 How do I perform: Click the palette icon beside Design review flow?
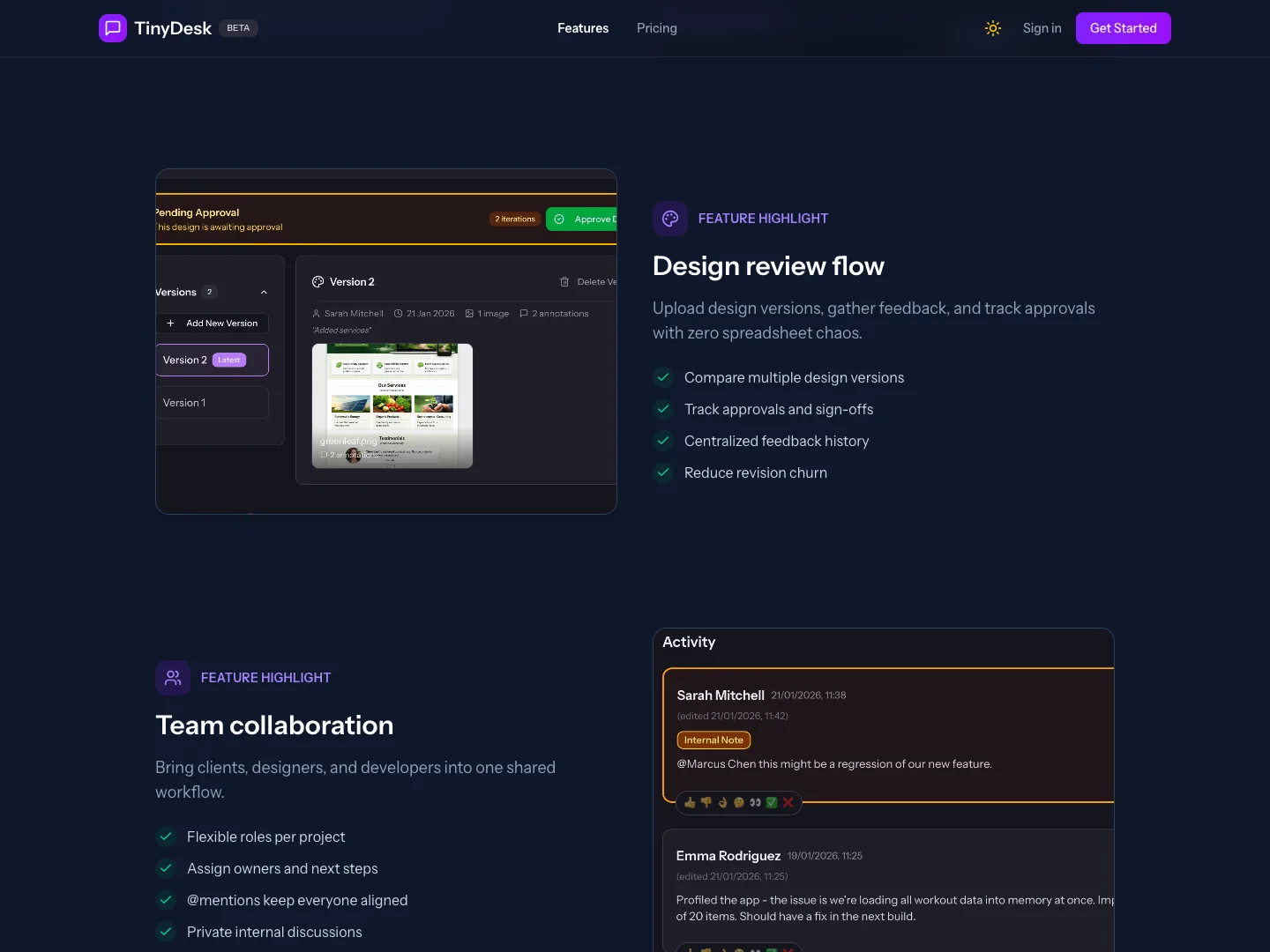[670, 219]
